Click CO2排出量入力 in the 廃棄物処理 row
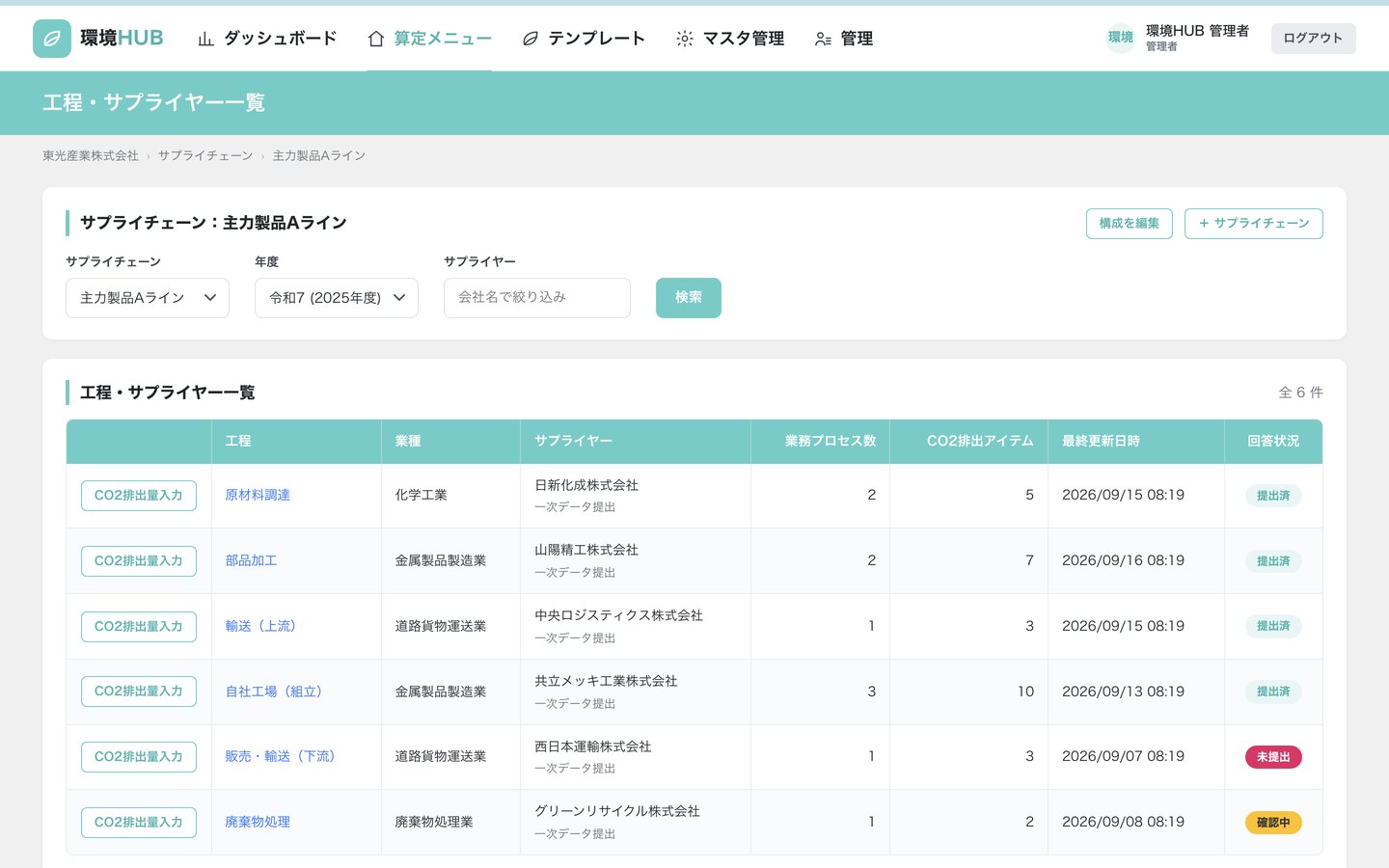The height and width of the screenshot is (868, 1389). (139, 823)
